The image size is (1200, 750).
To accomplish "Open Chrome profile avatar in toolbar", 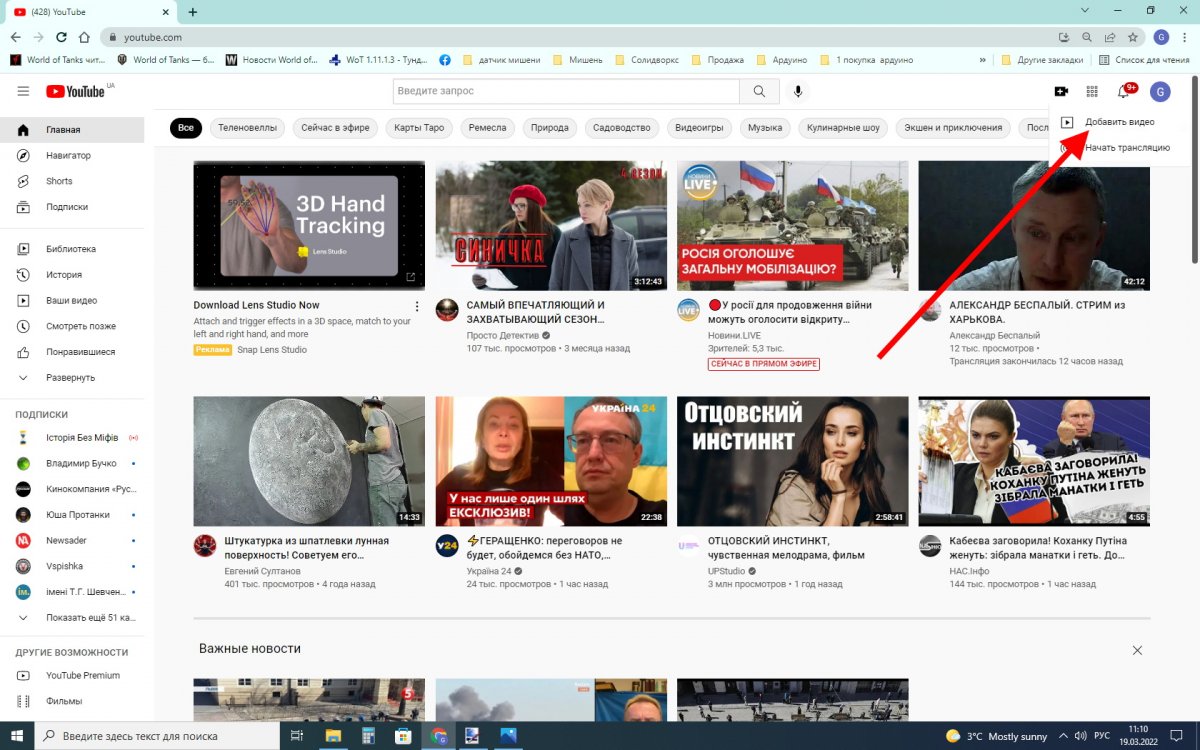I will pyautogui.click(x=1161, y=37).
